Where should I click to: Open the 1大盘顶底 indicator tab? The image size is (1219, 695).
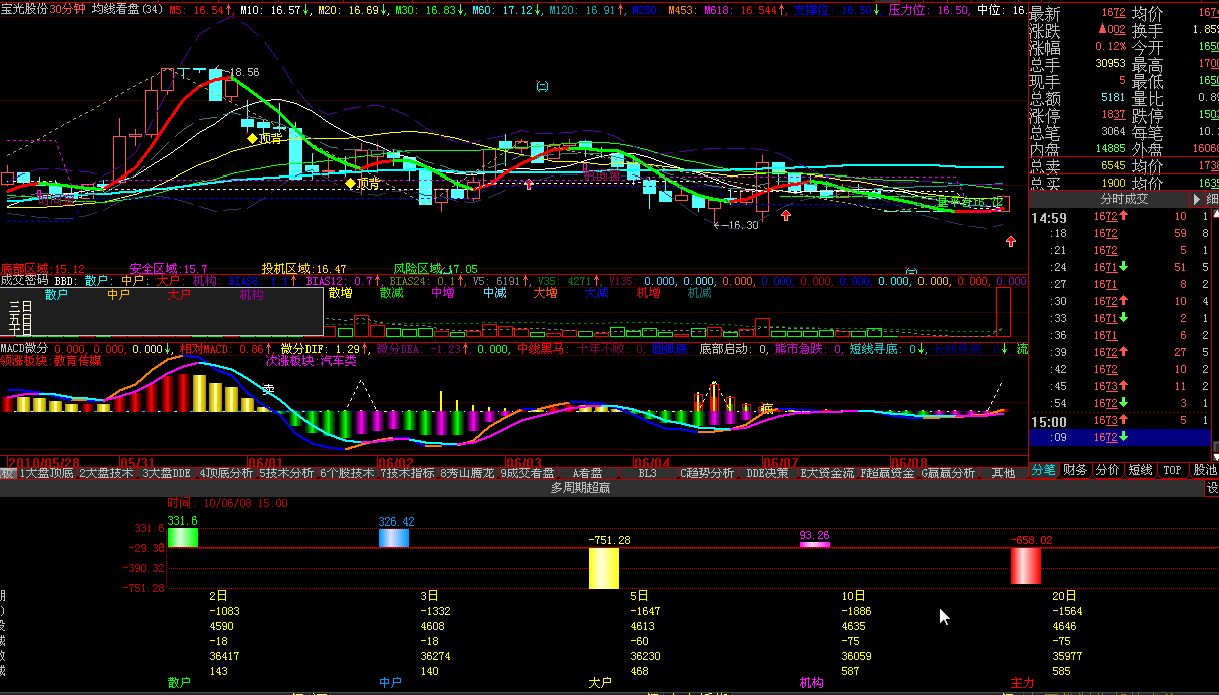47,473
